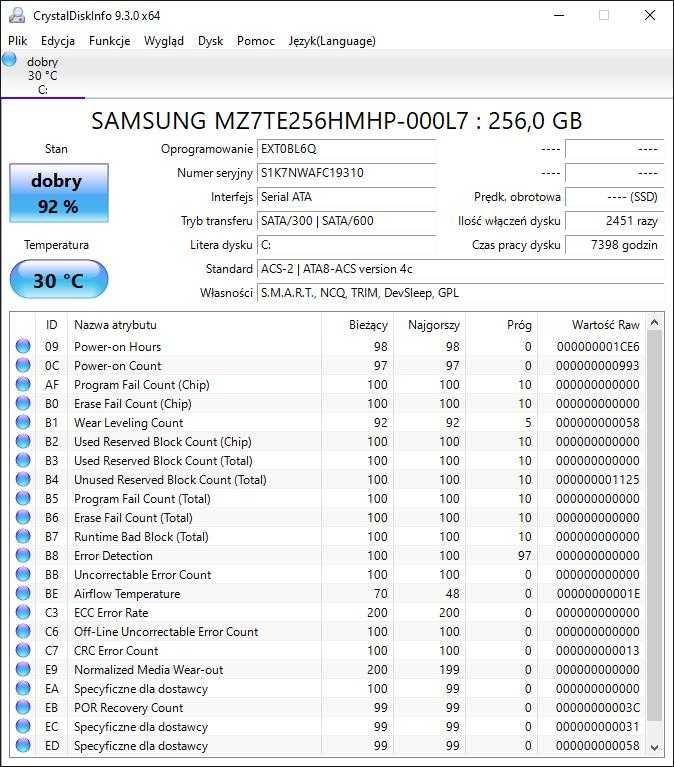Click the status orb for Erase Fail Count (Total)
The width and height of the screenshot is (674, 767).
pos(23,518)
